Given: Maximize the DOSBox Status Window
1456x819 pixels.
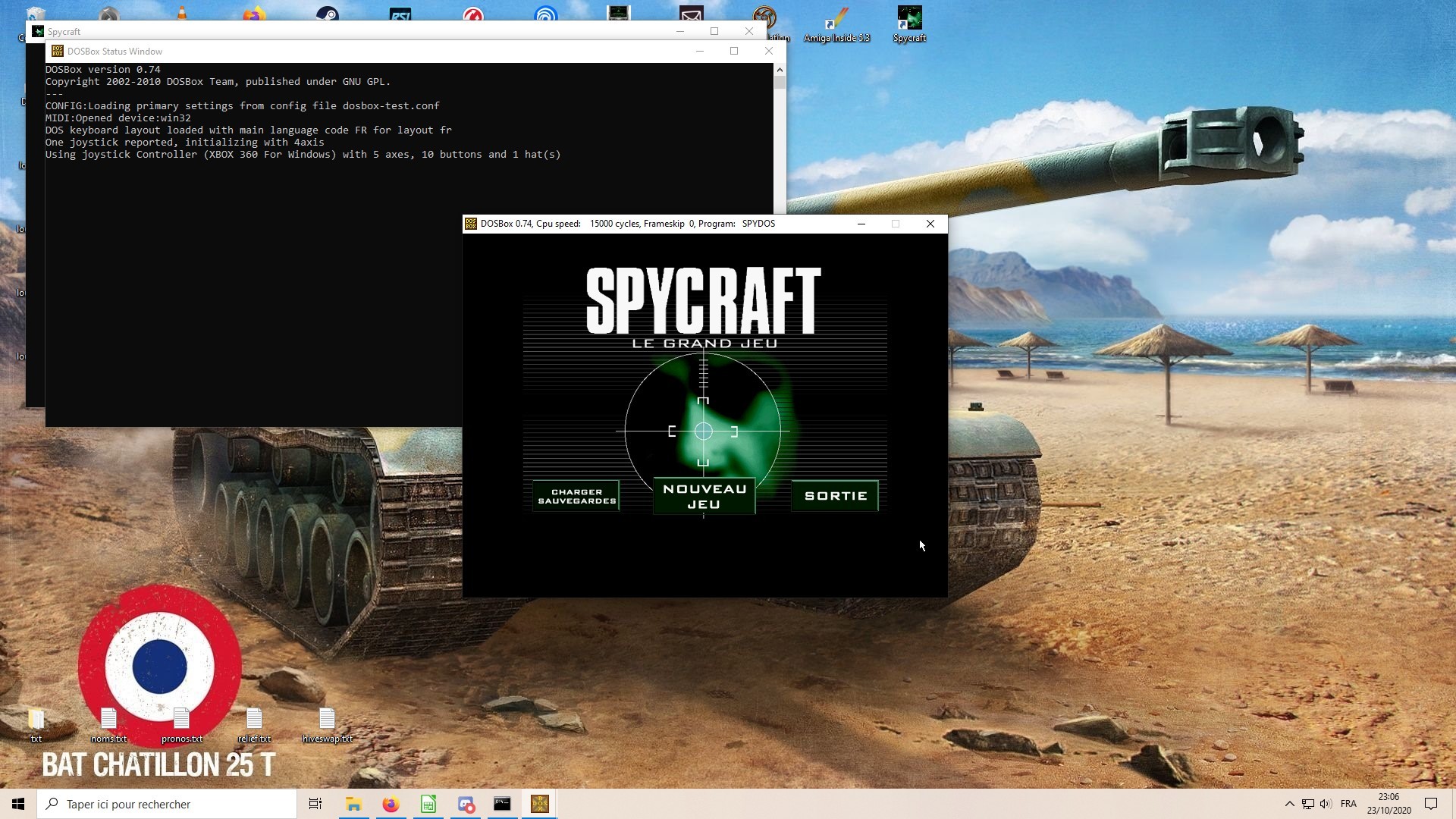Looking at the screenshot, I should (734, 51).
